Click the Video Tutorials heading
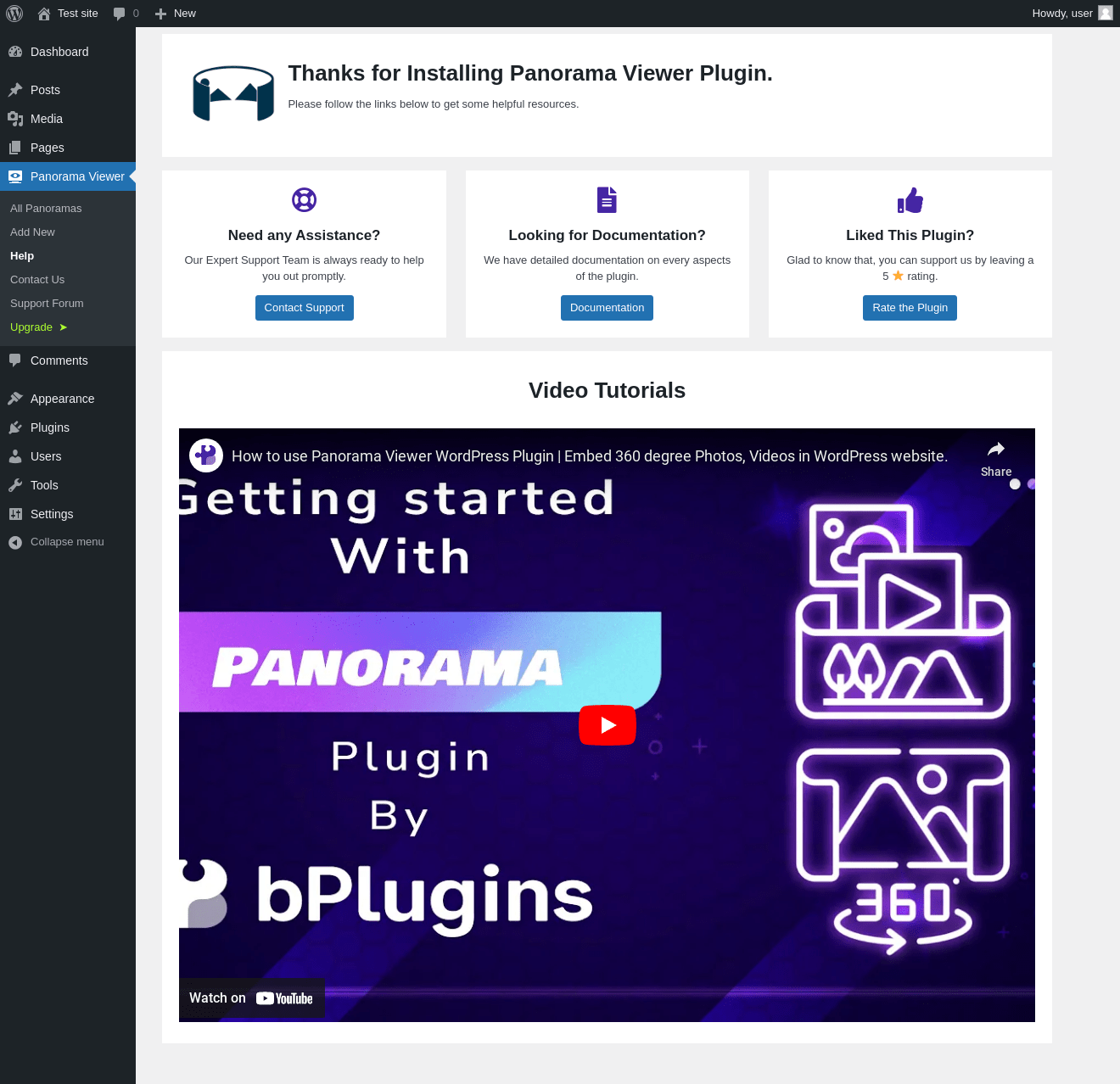The image size is (1120, 1084). [607, 390]
